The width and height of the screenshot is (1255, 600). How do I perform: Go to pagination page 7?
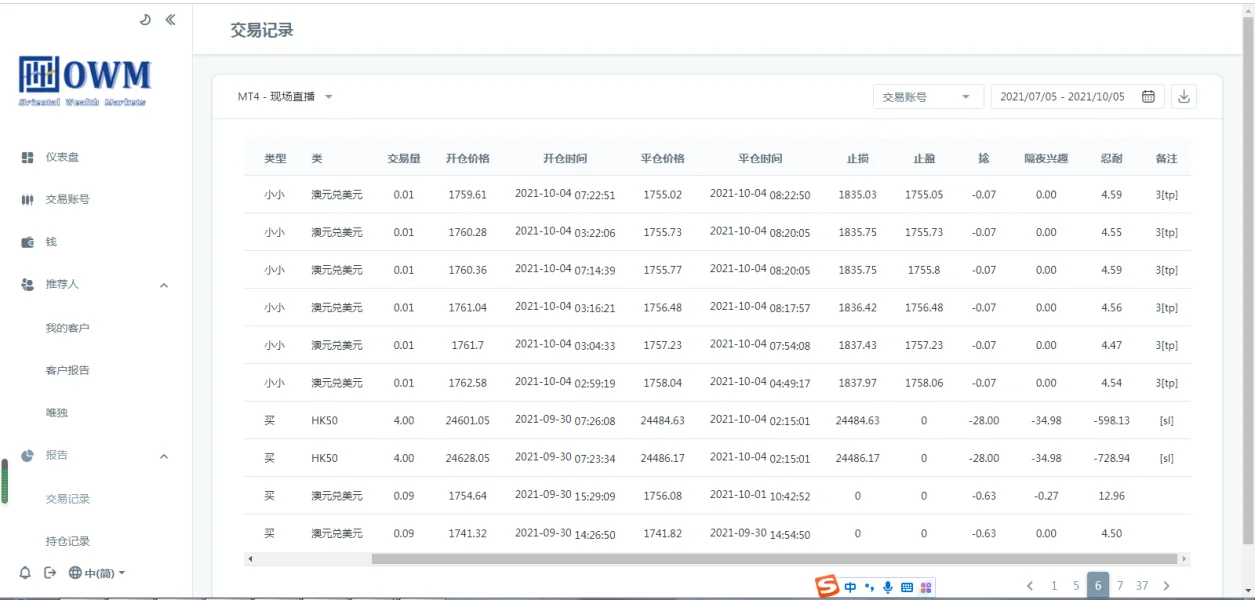(1120, 586)
